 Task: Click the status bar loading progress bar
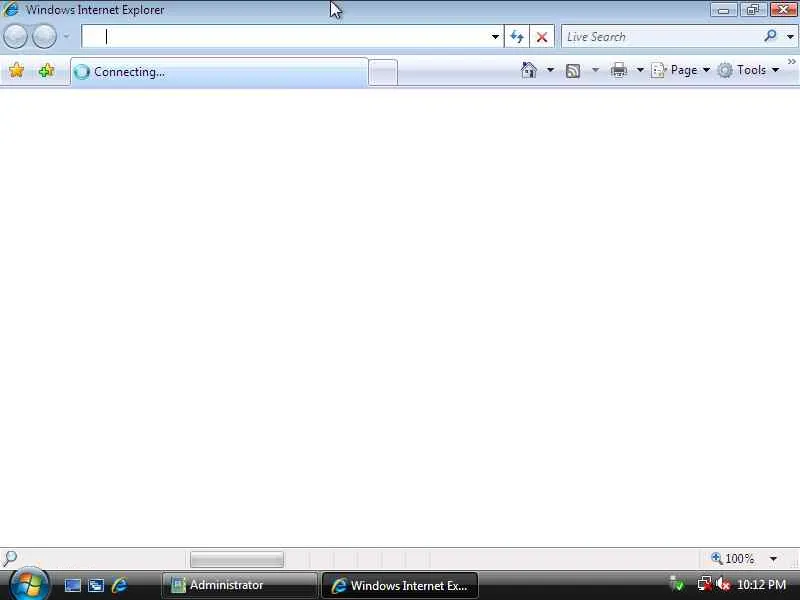tap(237, 559)
